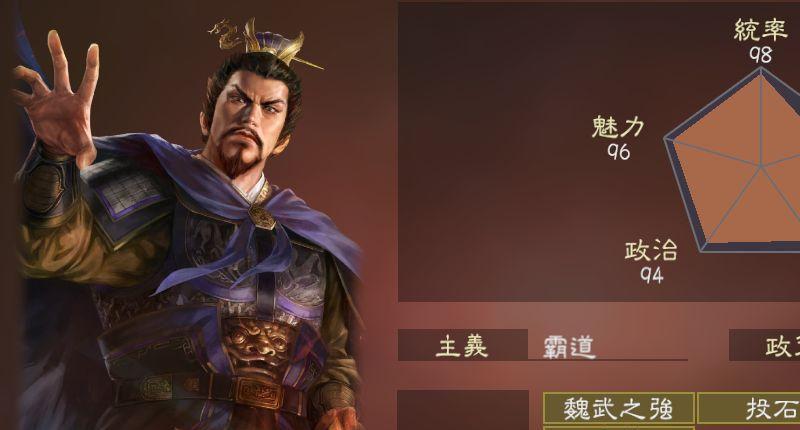
Task: Click the center of the pentagon radar chart
Action: click(761, 166)
